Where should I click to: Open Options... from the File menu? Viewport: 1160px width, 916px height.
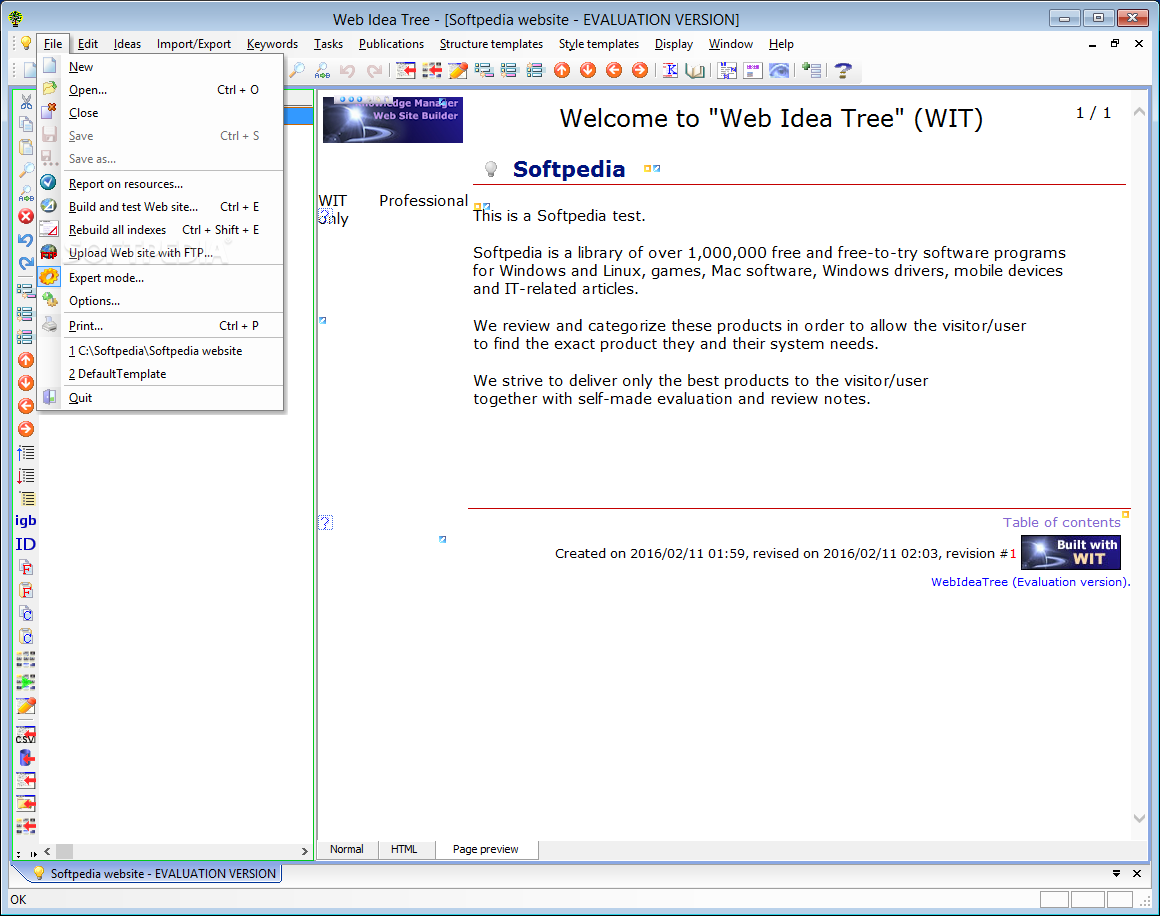tap(161, 300)
